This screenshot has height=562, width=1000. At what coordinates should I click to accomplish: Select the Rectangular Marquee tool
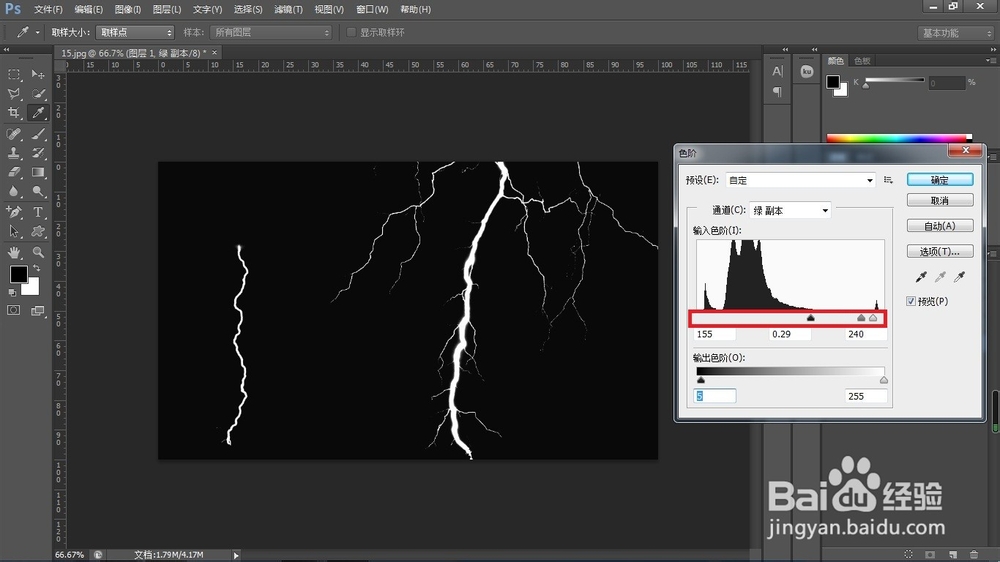tap(14, 75)
